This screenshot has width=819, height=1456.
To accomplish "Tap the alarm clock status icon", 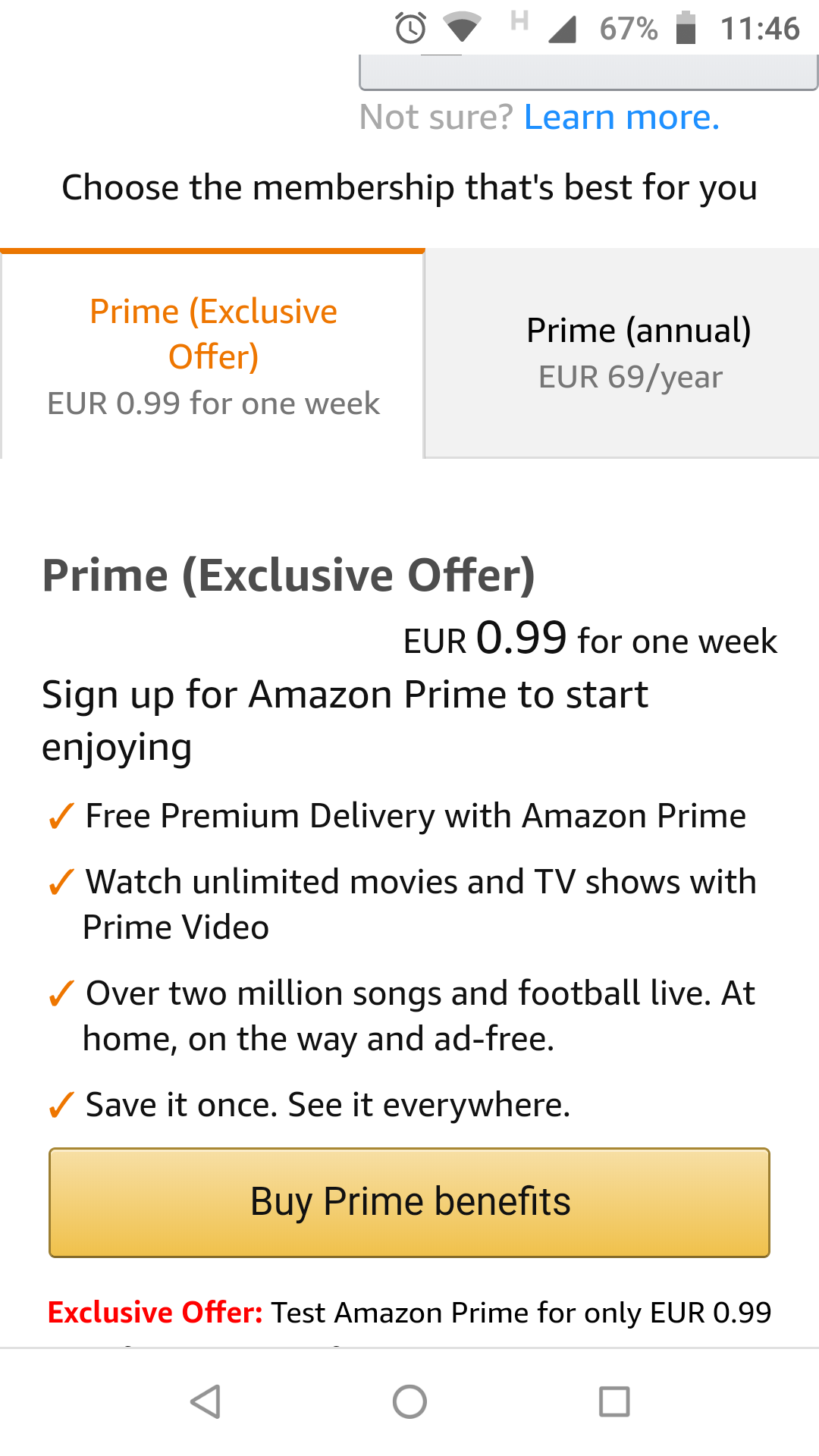I will (x=410, y=29).
